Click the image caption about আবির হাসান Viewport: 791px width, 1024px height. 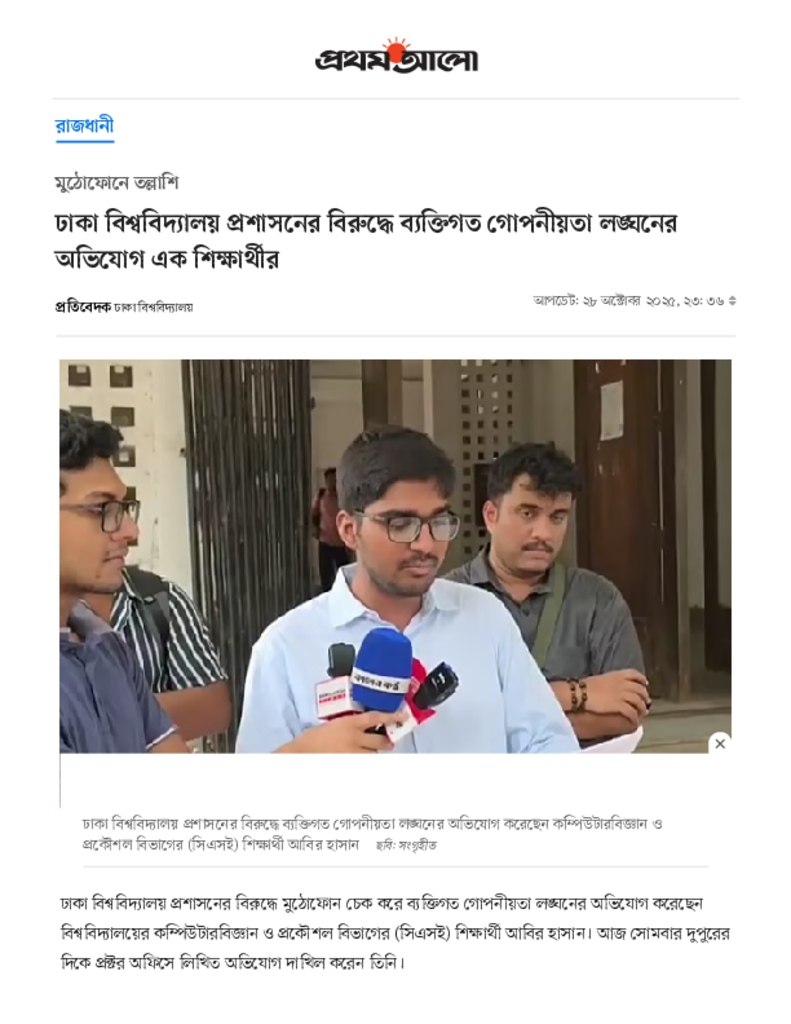[x=372, y=834]
